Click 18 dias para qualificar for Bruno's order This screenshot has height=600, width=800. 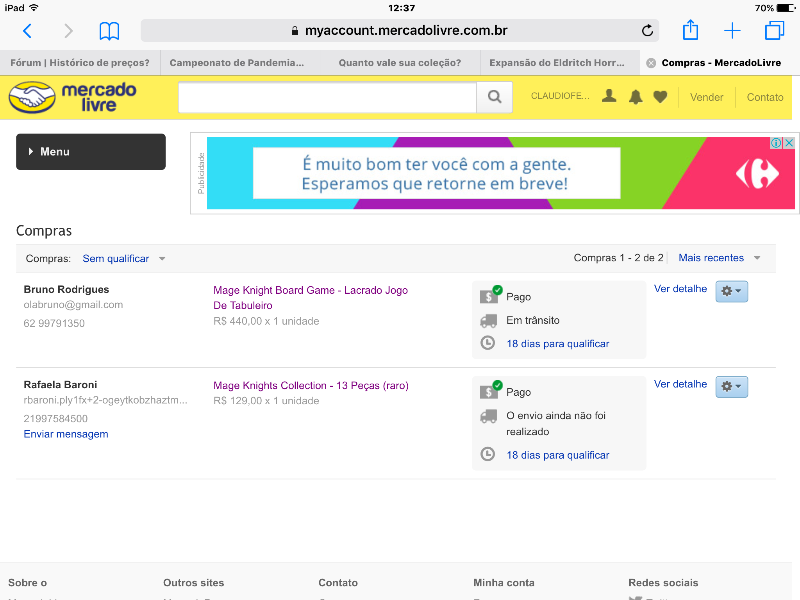point(558,344)
